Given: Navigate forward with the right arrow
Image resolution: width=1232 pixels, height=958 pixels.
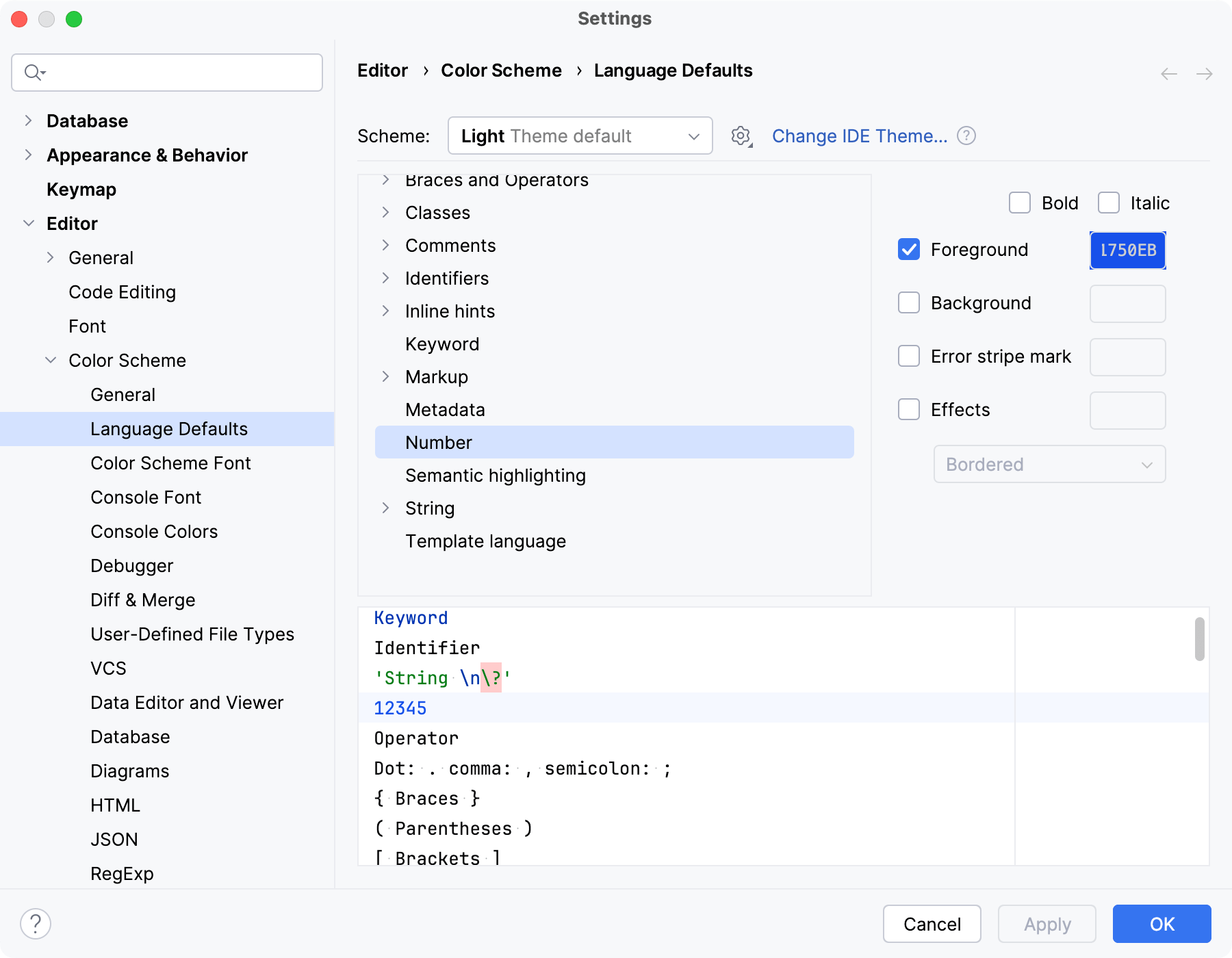Looking at the screenshot, I should 1204,74.
